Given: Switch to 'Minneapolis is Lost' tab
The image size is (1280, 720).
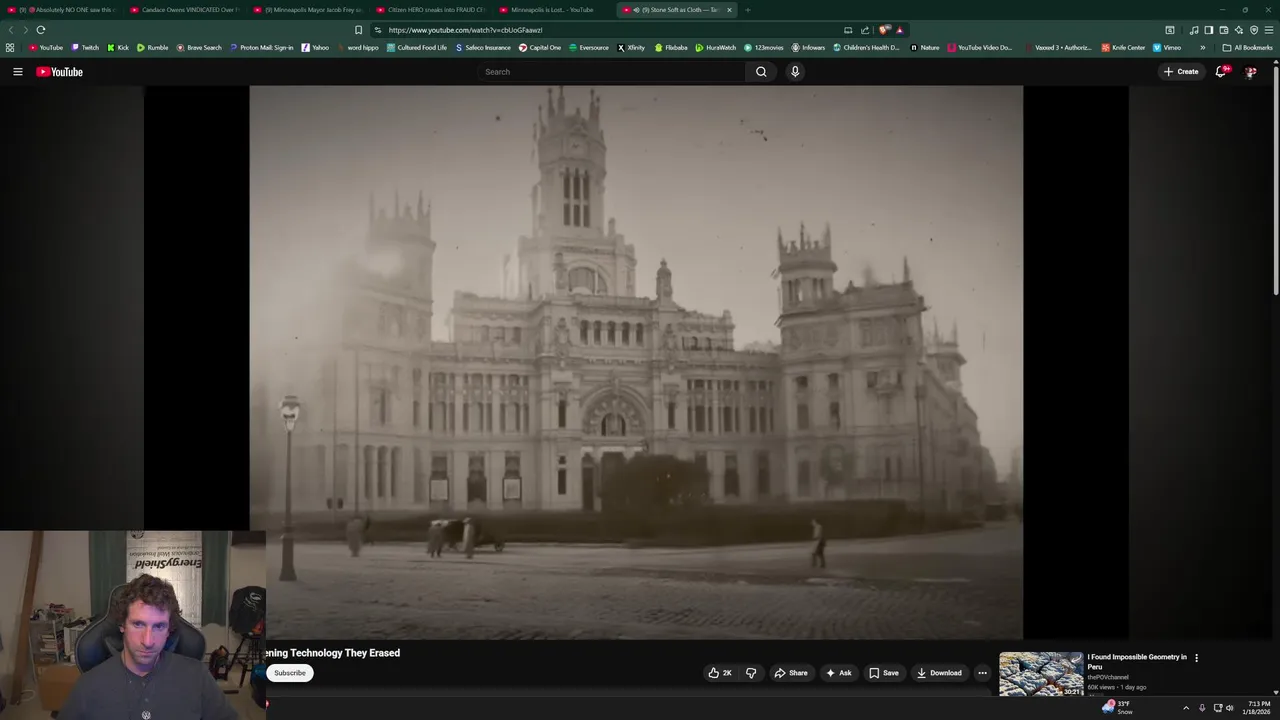Looking at the screenshot, I should click(x=554, y=10).
